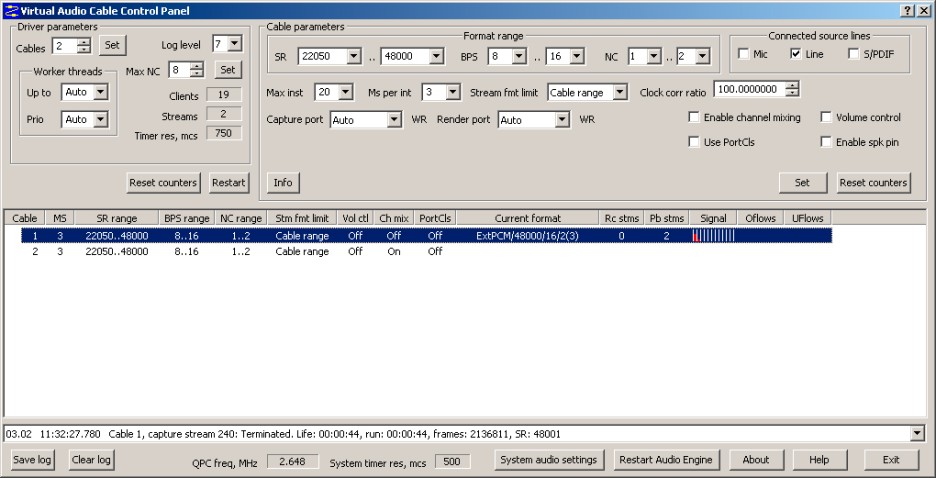
Task: Uncheck the Line source line checkbox
Action: [795, 54]
